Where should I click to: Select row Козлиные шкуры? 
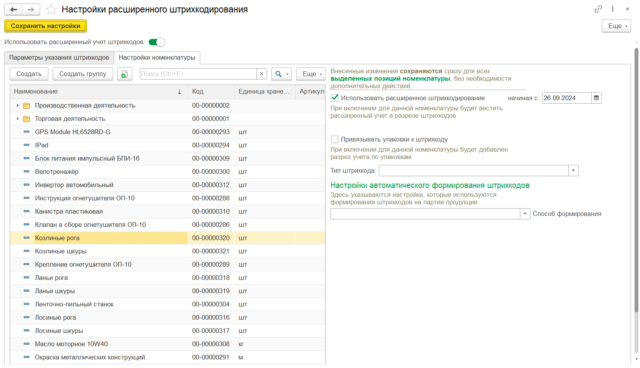(167, 251)
